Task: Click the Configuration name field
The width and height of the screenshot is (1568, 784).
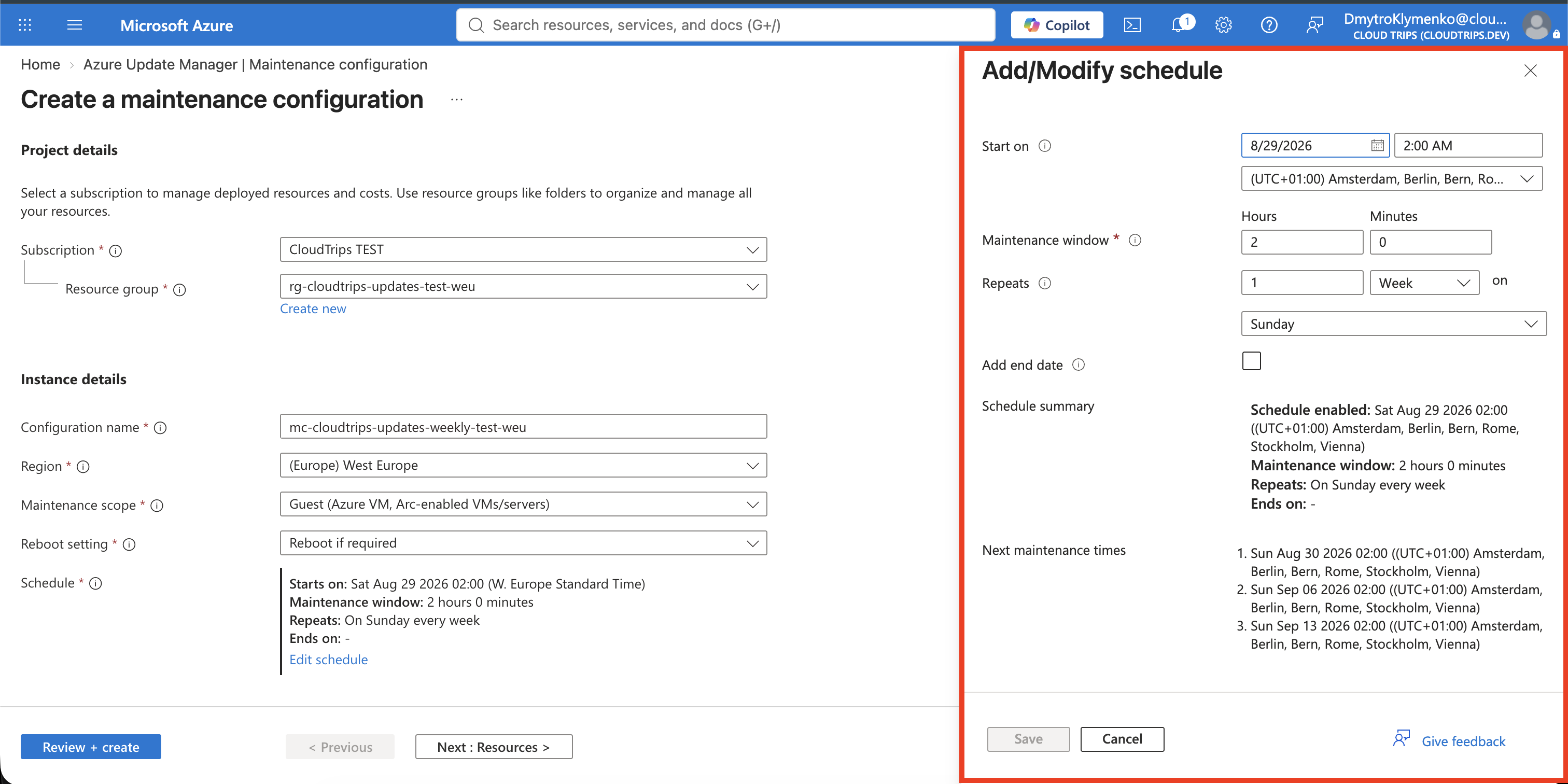Action: [523, 427]
